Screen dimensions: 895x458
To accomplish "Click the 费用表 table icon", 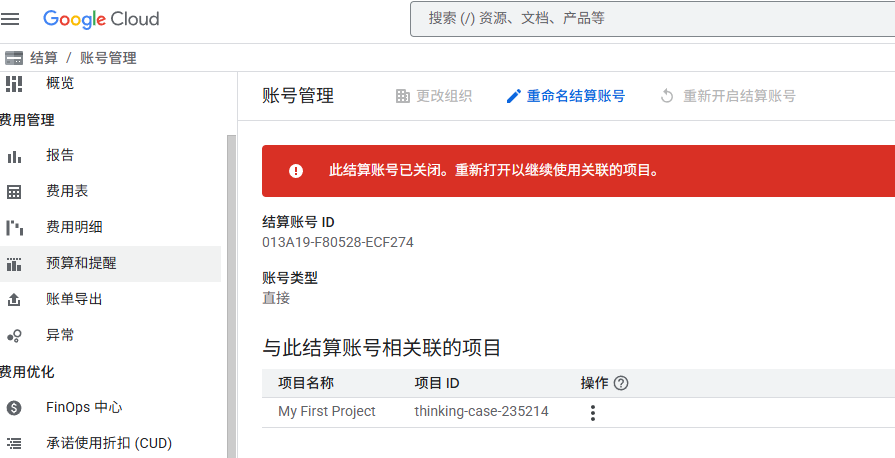I will pos(14,192).
